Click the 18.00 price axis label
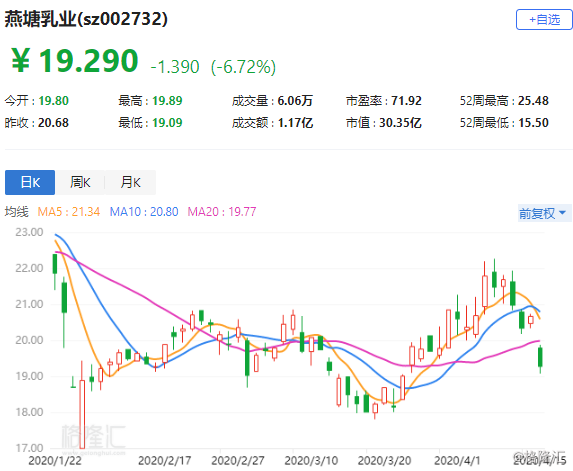 coord(29,412)
